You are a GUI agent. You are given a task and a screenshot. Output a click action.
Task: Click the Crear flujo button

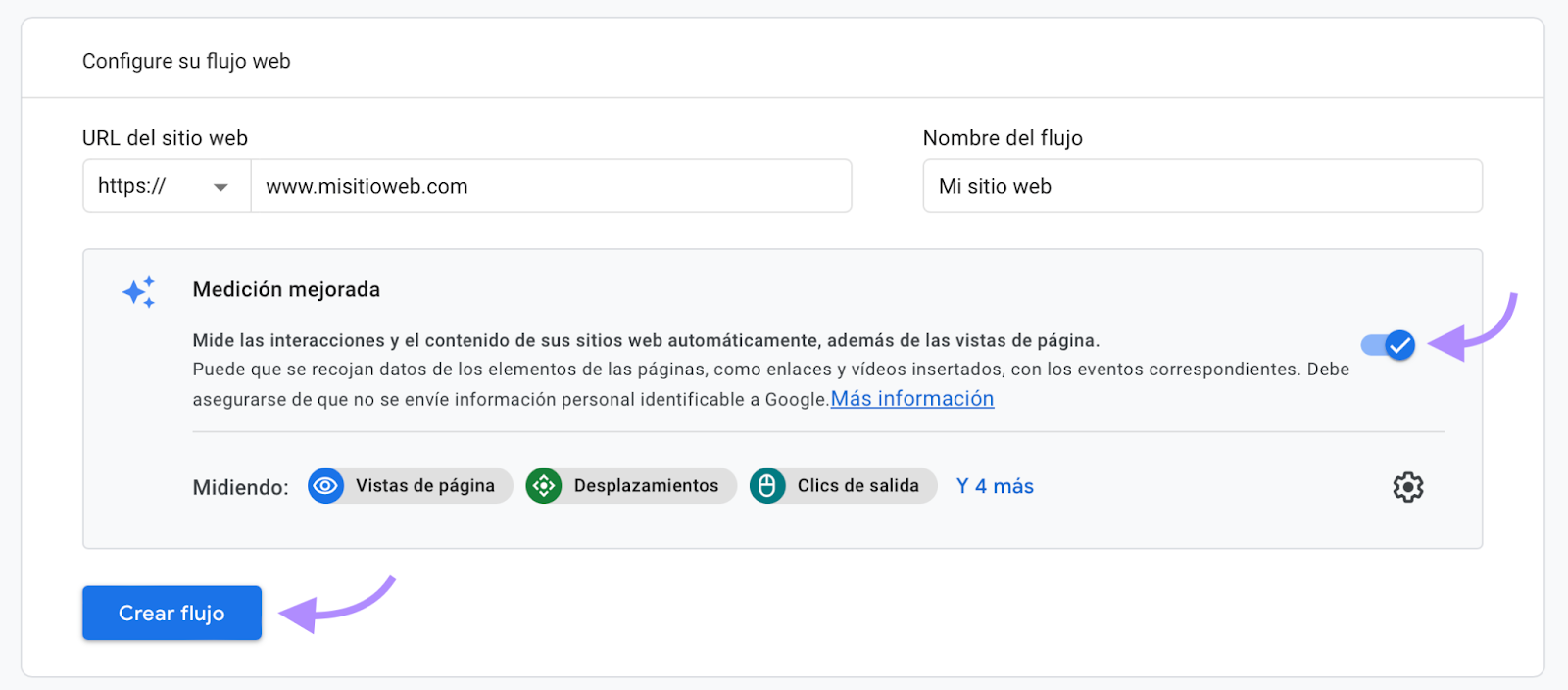point(171,613)
